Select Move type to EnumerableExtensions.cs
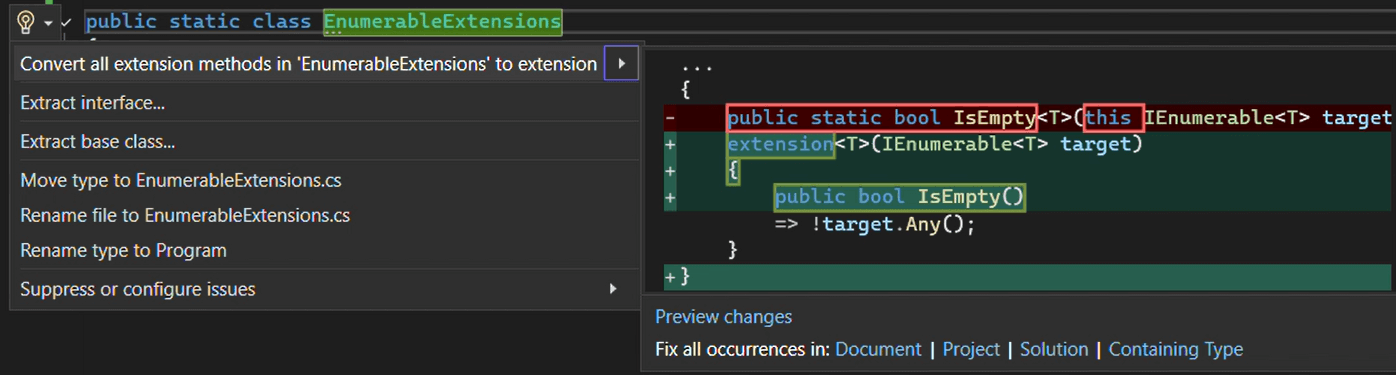Image resolution: width=1396 pixels, height=375 pixels. 181,181
